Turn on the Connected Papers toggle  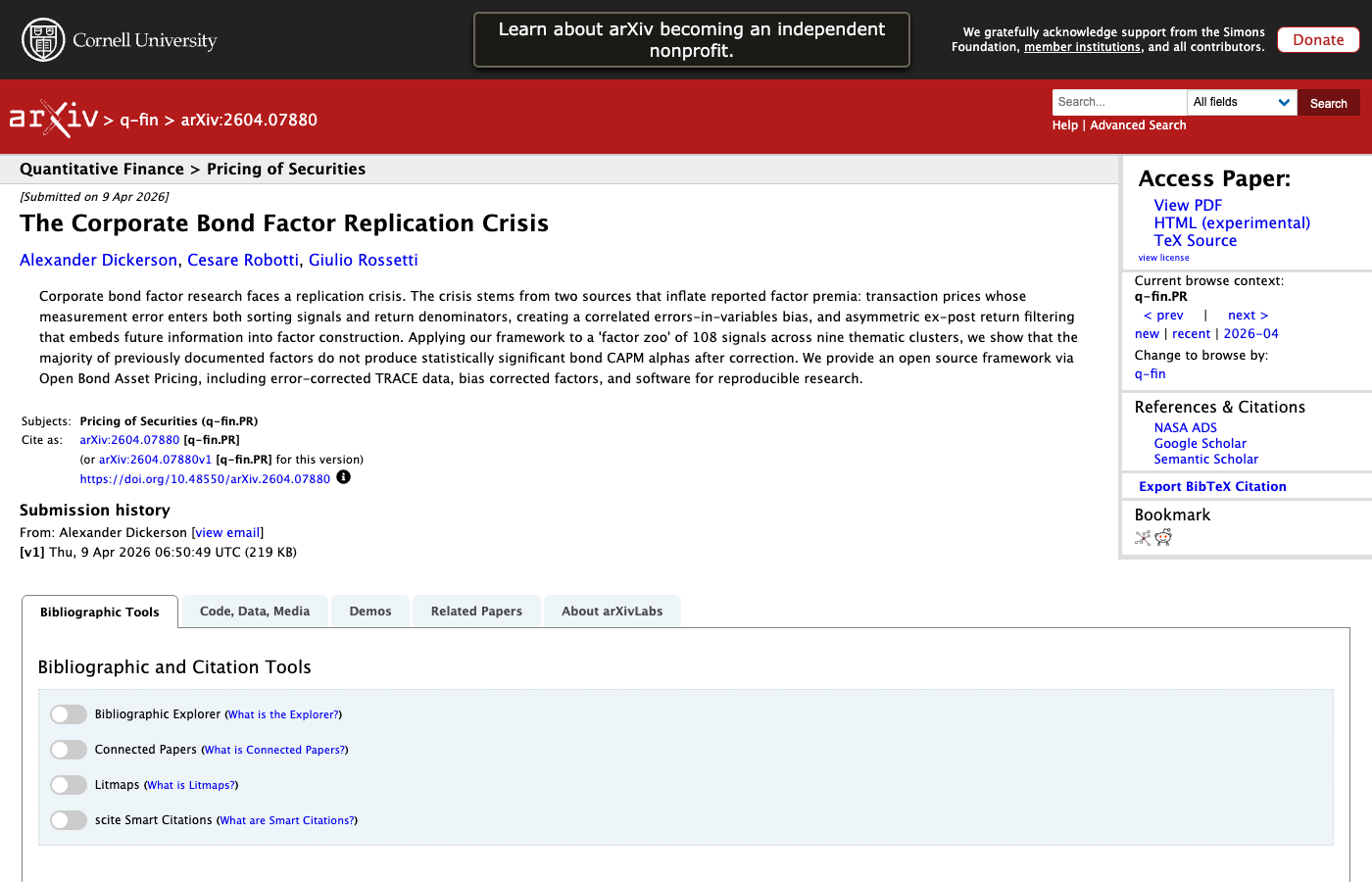[69, 750]
